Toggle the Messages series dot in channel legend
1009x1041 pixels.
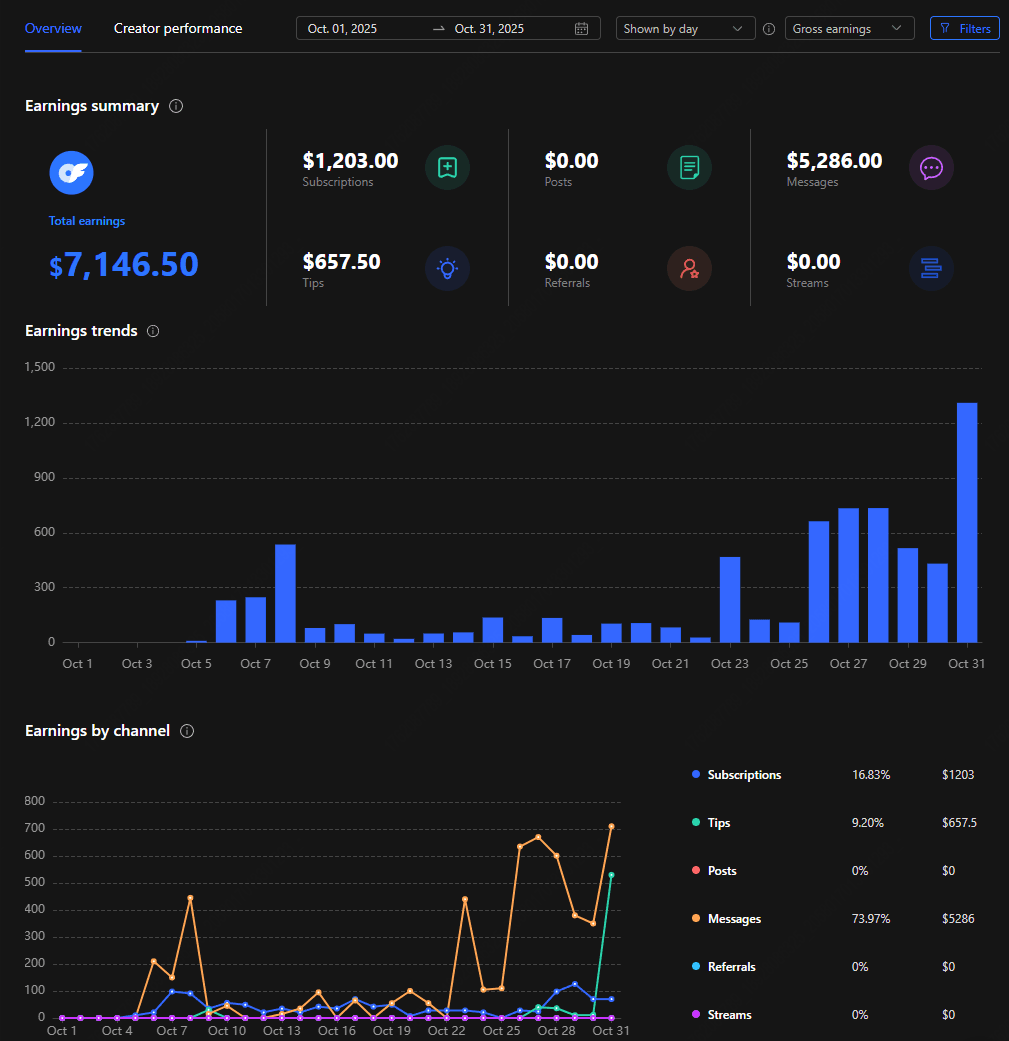click(x=695, y=918)
